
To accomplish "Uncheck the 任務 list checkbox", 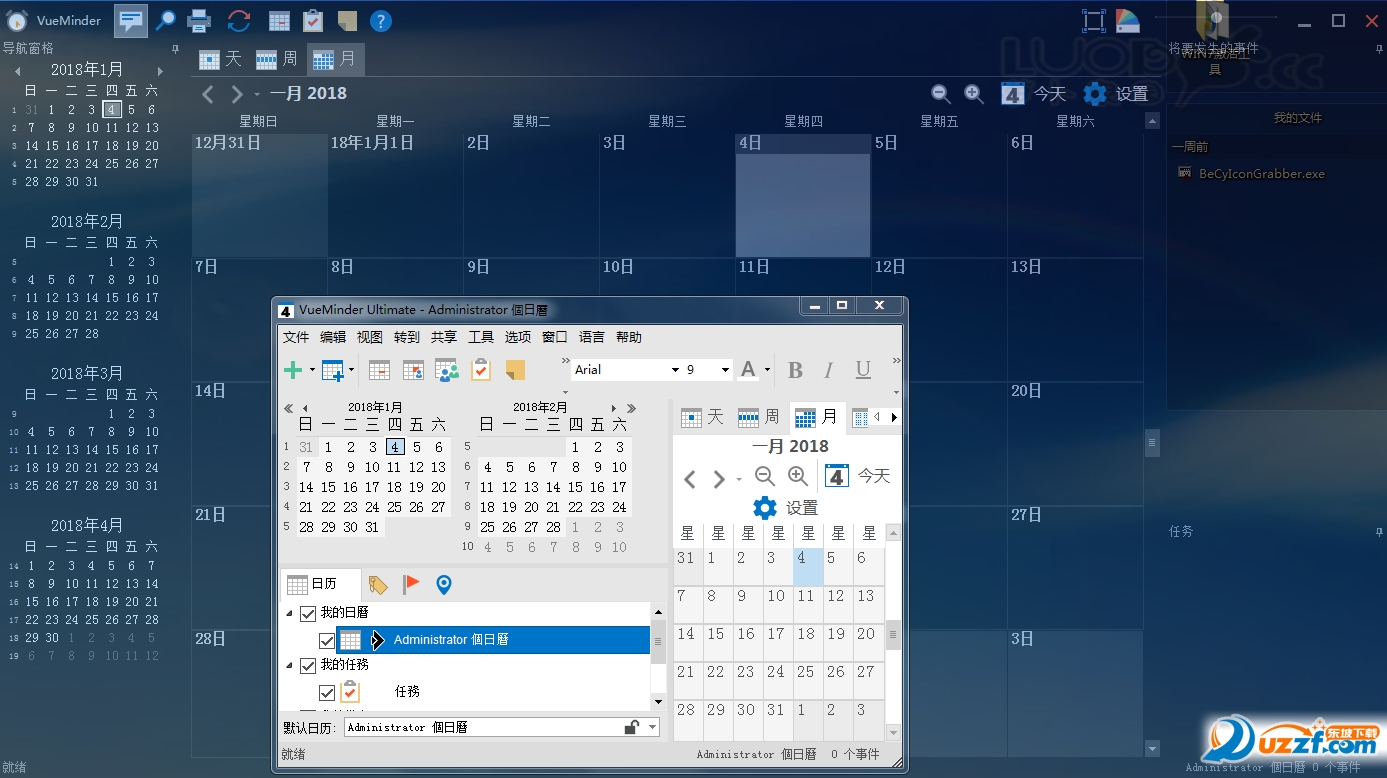I will (x=327, y=692).
